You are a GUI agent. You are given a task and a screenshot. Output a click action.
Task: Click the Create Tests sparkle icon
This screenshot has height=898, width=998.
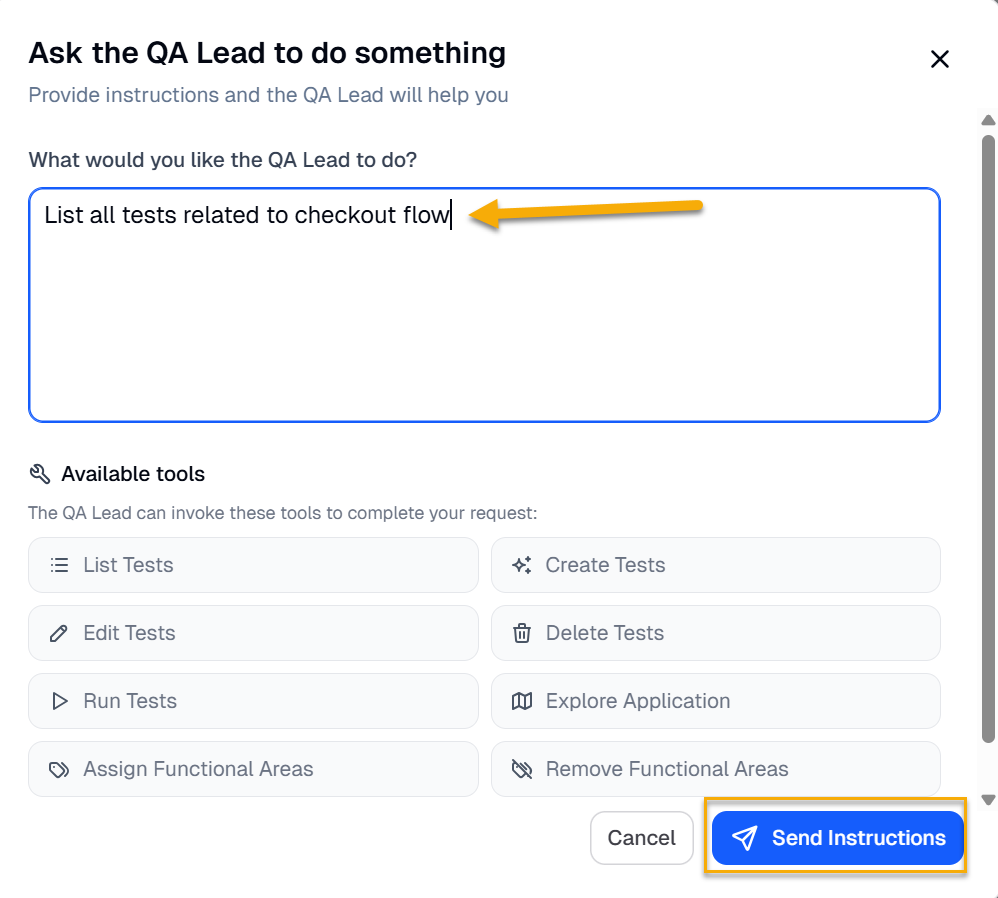521,565
